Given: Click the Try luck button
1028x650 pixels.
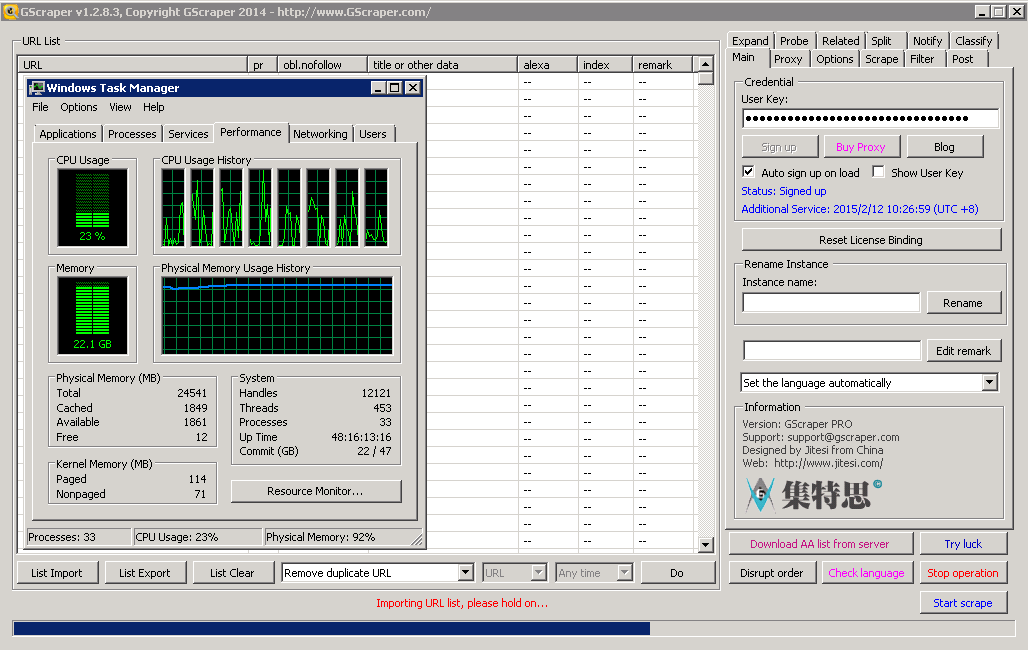Looking at the screenshot, I should [x=963, y=544].
